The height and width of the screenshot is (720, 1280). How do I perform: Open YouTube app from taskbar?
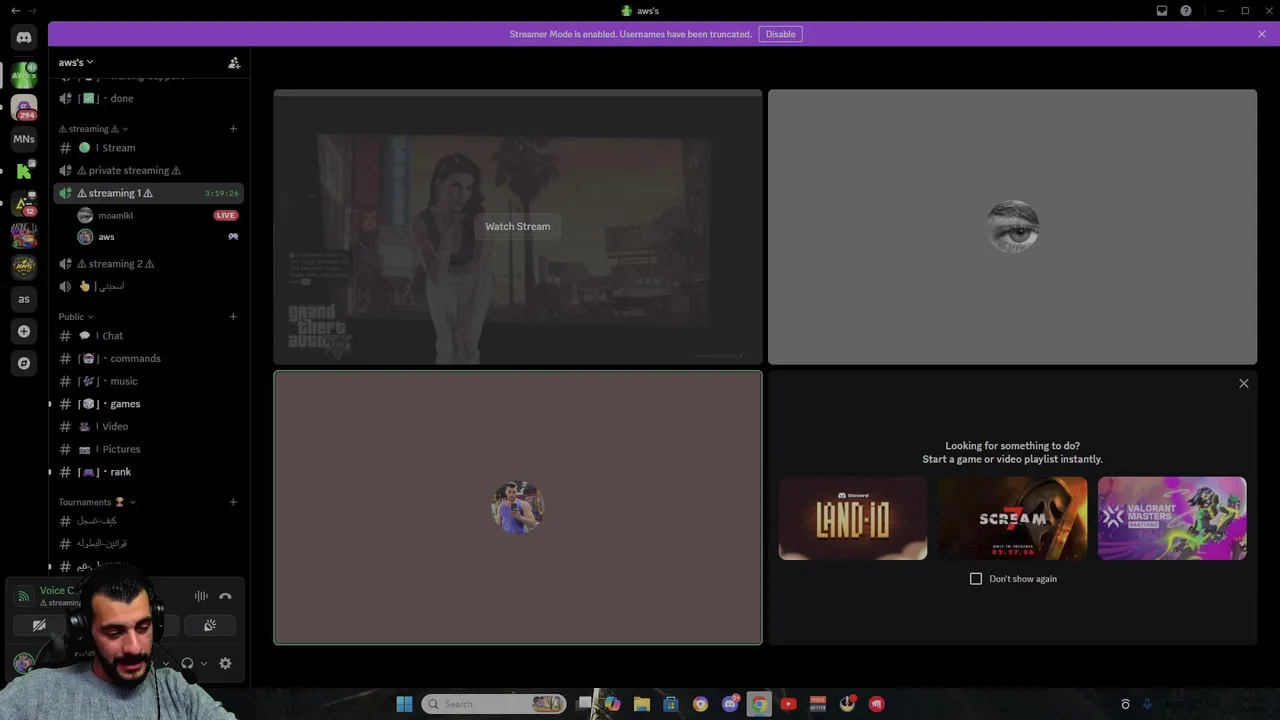pyautogui.click(x=788, y=704)
